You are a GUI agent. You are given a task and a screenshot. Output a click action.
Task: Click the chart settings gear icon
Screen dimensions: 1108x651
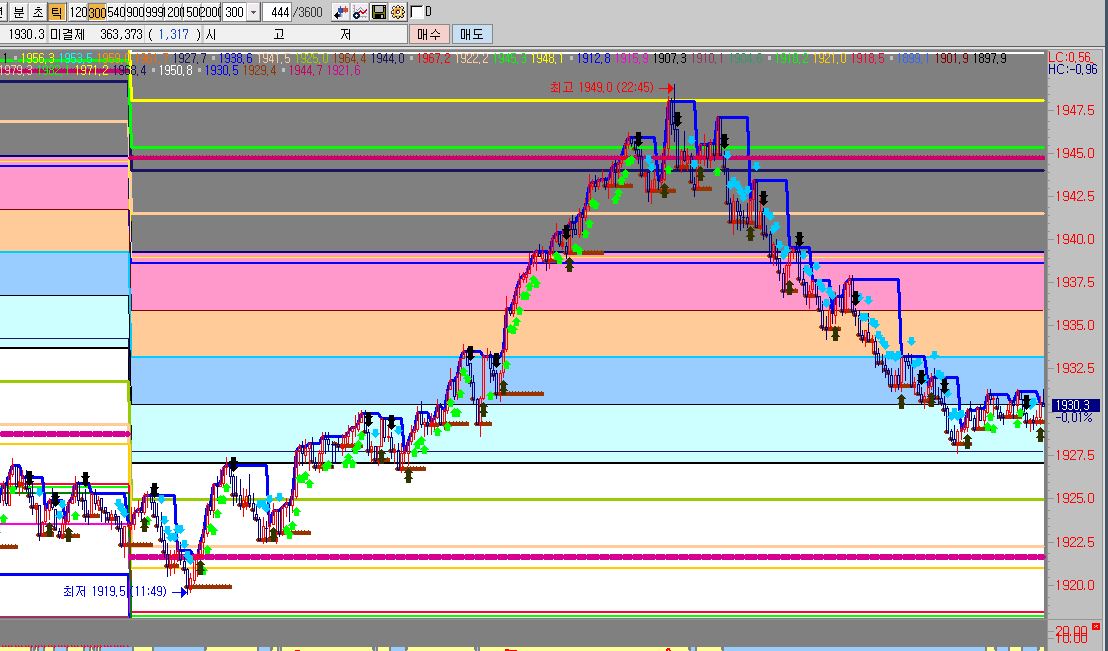click(397, 12)
